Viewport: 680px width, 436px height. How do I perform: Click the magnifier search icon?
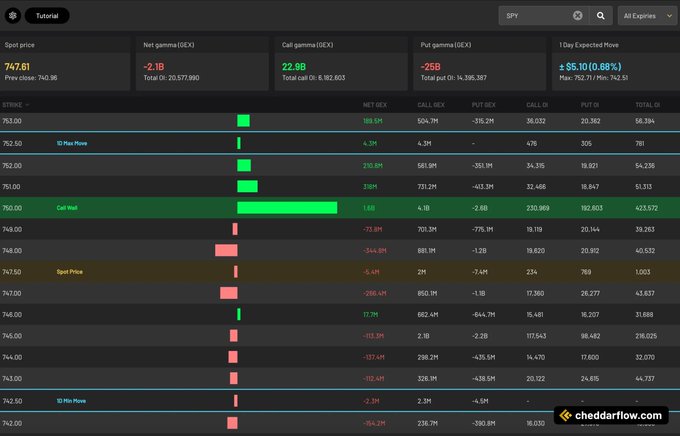601,16
